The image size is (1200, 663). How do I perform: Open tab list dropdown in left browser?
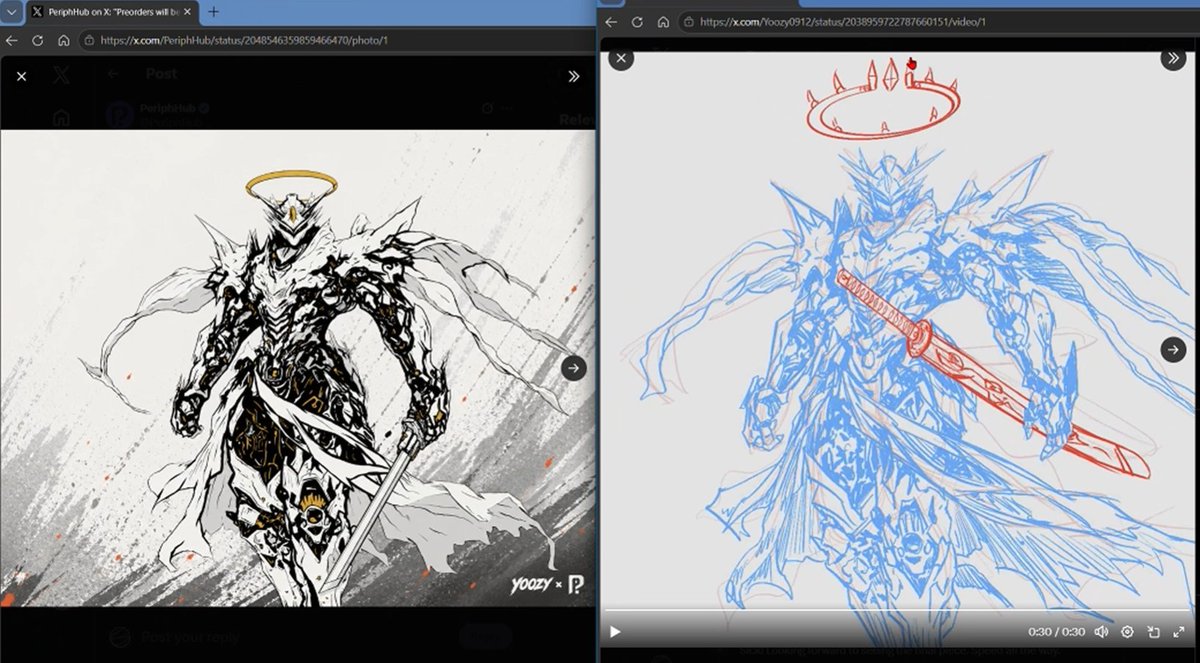[x=13, y=12]
